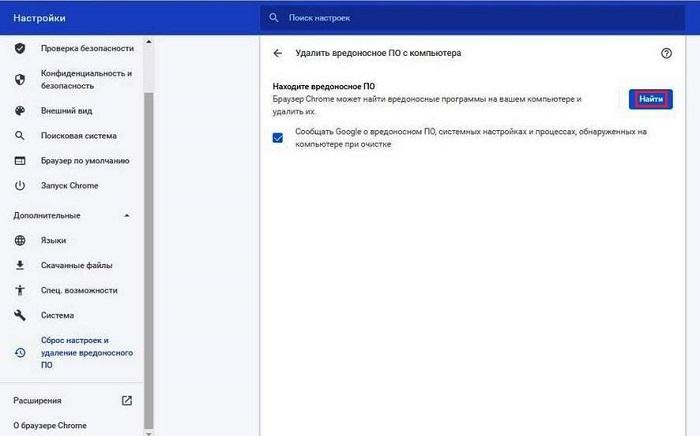This screenshot has width=700, height=436.
Task: Click the accessibility icon for Спец. возможности
Action: [20, 291]
